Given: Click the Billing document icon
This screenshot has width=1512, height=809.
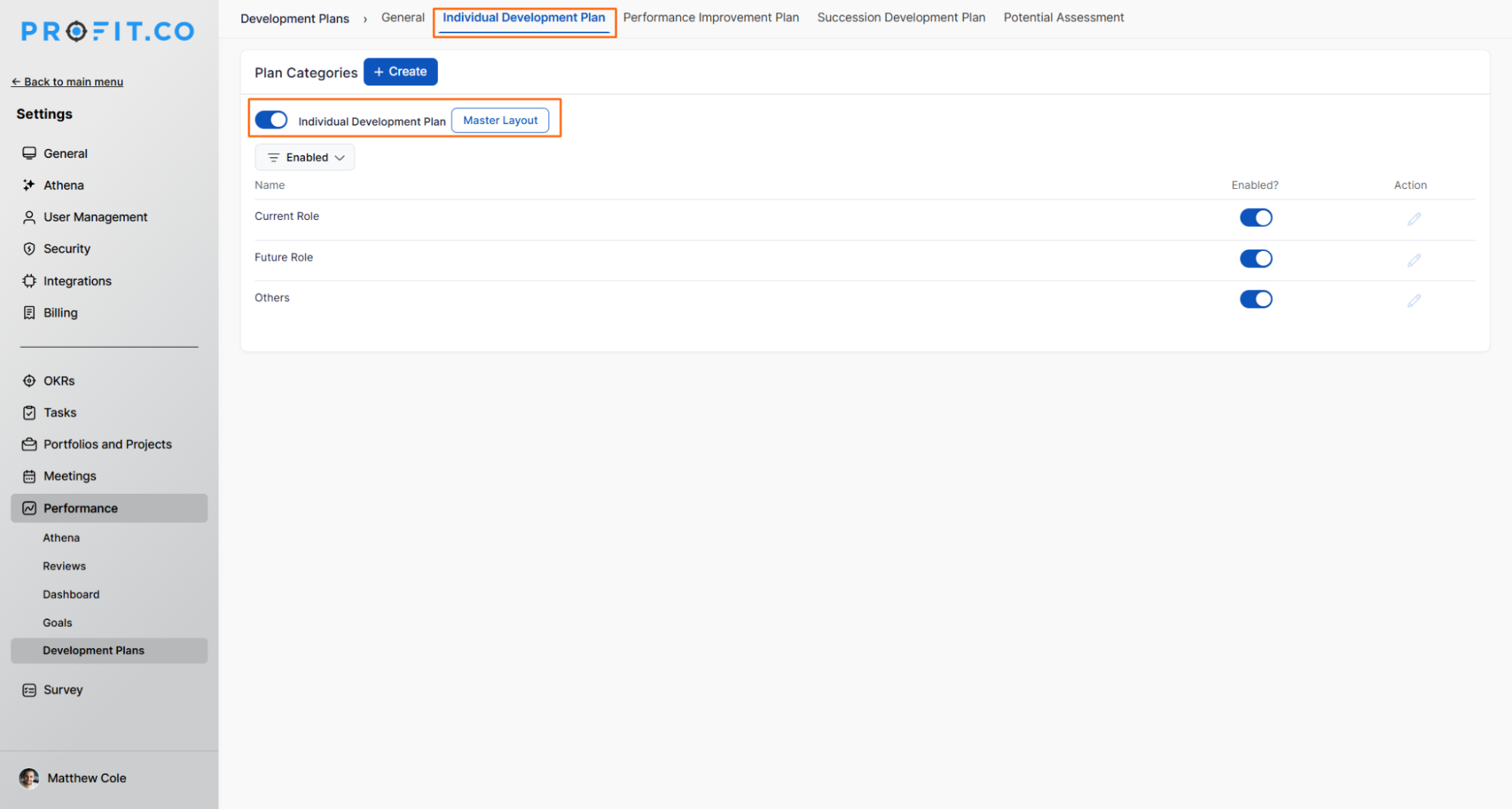Looking at the screenshot, I should pyautogui.click(x=29, y=312).
